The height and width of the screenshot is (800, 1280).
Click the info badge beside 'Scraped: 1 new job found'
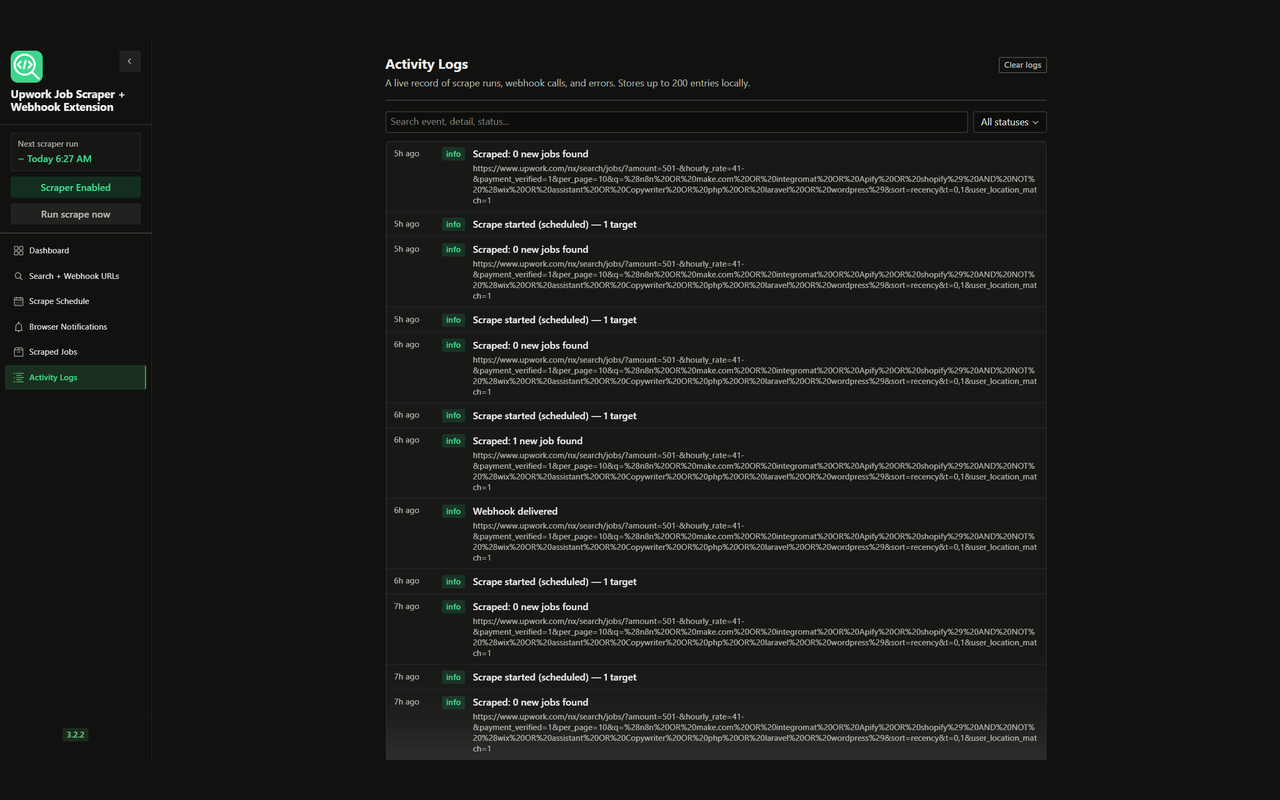point(454,441)
